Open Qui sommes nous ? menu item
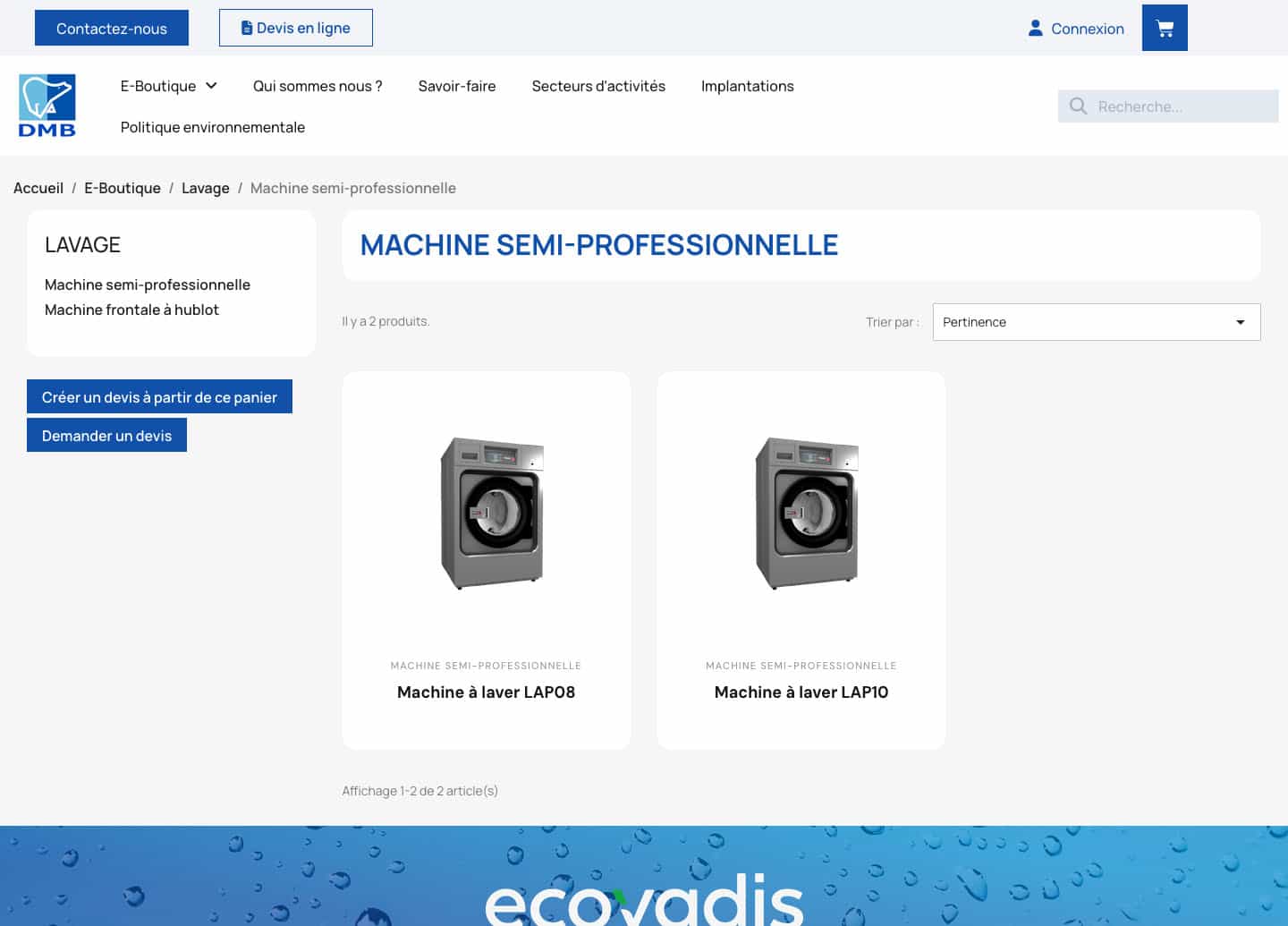The width and height of the screenshot is (1288, 926). coord(318,86)
